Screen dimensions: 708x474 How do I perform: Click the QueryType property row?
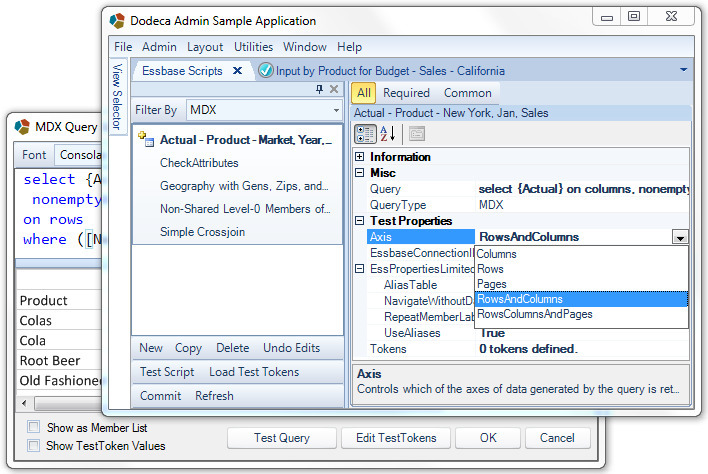tap(528, 205)
